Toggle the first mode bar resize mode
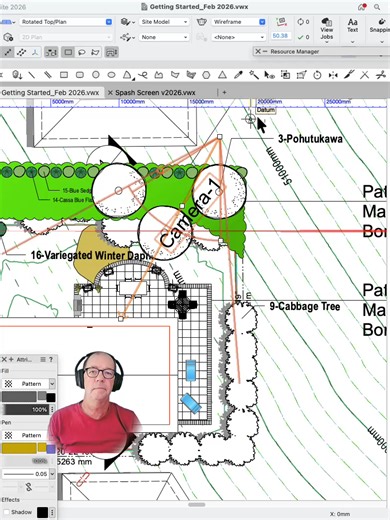Viewport: 390px width, 520px height. [8, 52]
